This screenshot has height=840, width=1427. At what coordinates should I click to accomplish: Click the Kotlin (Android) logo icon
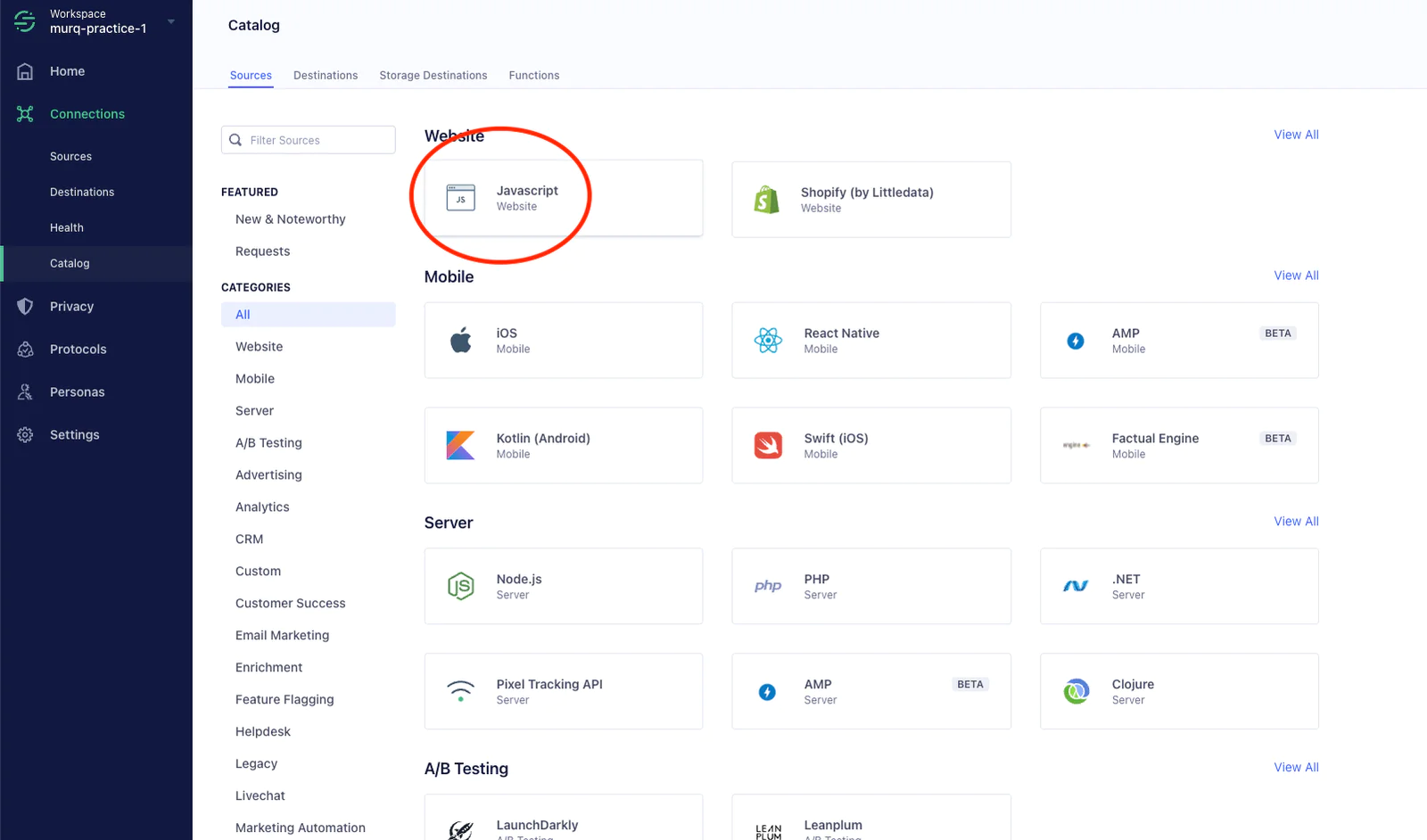coord(460,445)
